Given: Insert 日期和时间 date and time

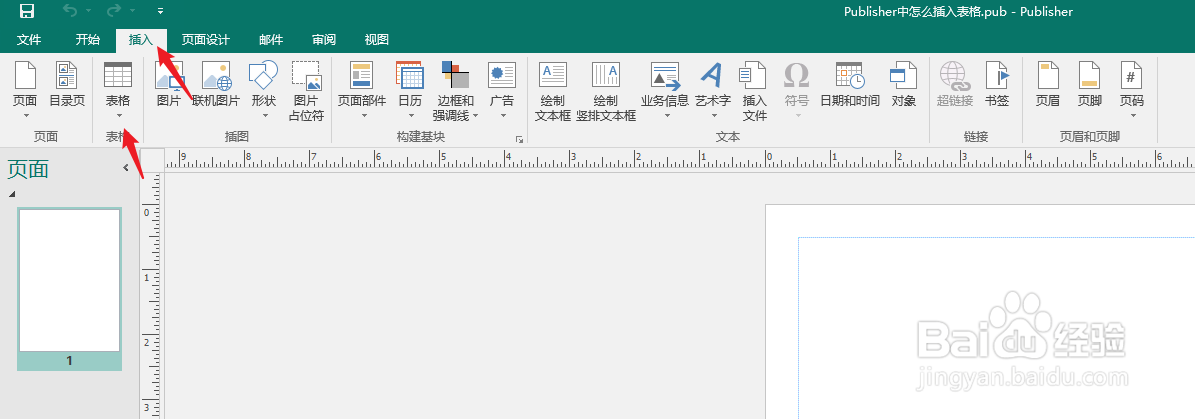Looking at the screenshot, I should point(850,84).
